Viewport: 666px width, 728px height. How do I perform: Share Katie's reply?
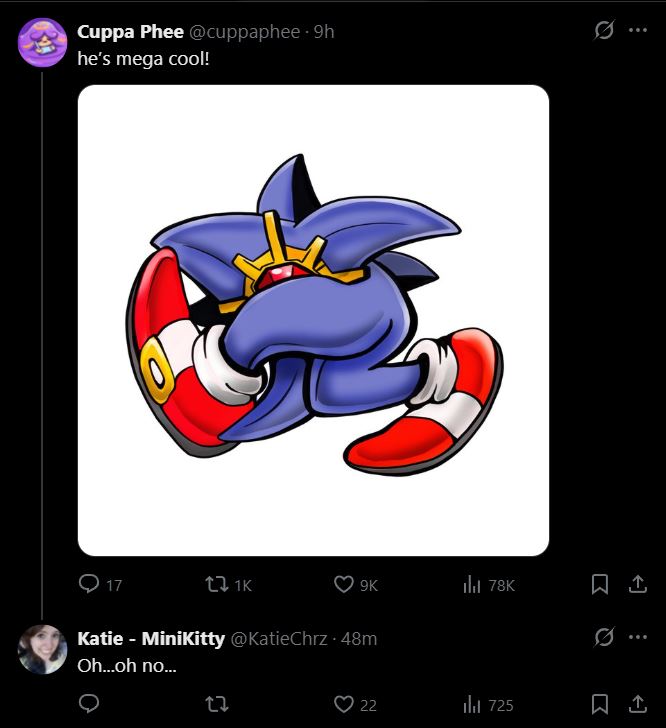click(x=638, y=705)
